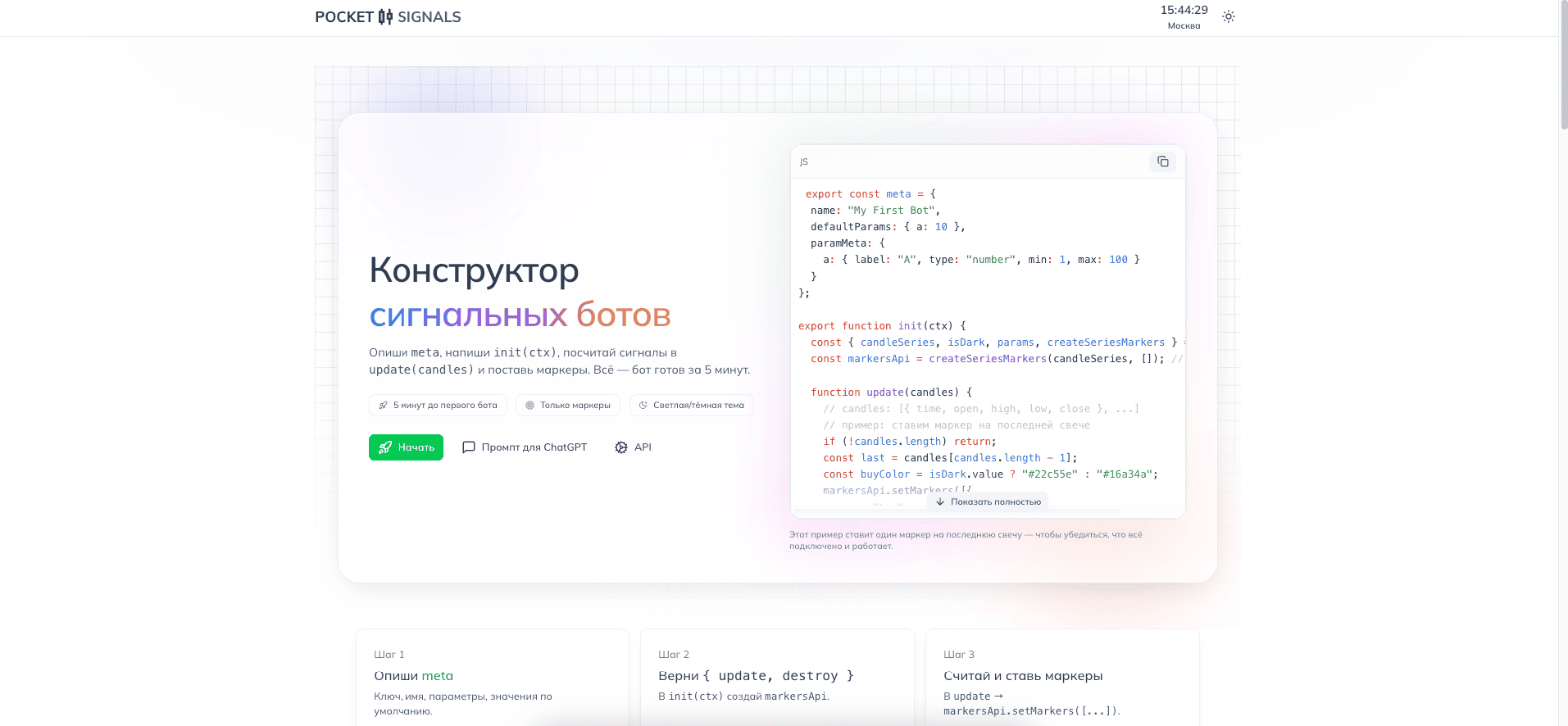The width and height of the screenshot is (1568, 726).
Task: Click the chat bubble icon before Промпт
Action: tap(469, 447)
